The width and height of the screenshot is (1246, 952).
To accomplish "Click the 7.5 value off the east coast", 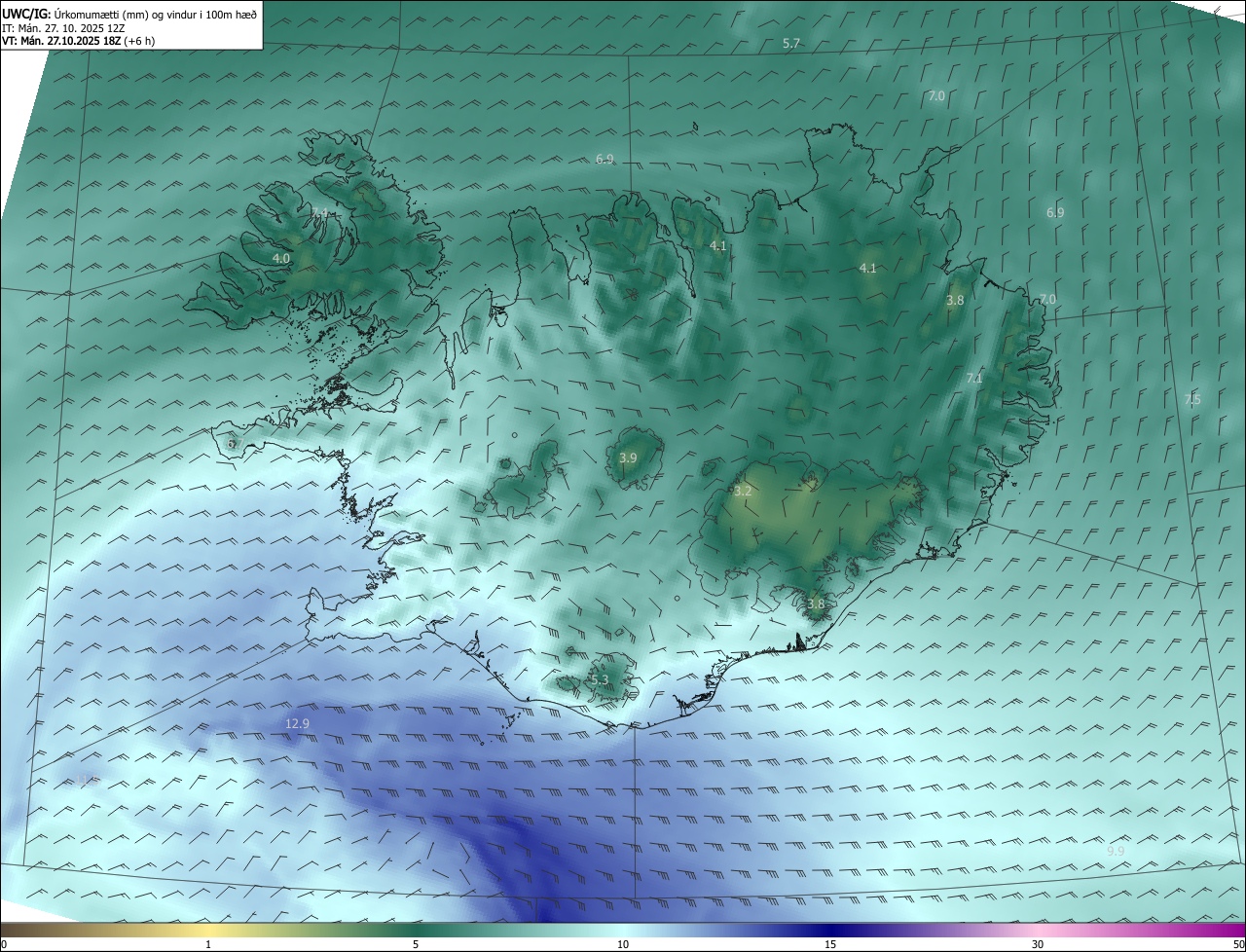I will [1192, 399].
